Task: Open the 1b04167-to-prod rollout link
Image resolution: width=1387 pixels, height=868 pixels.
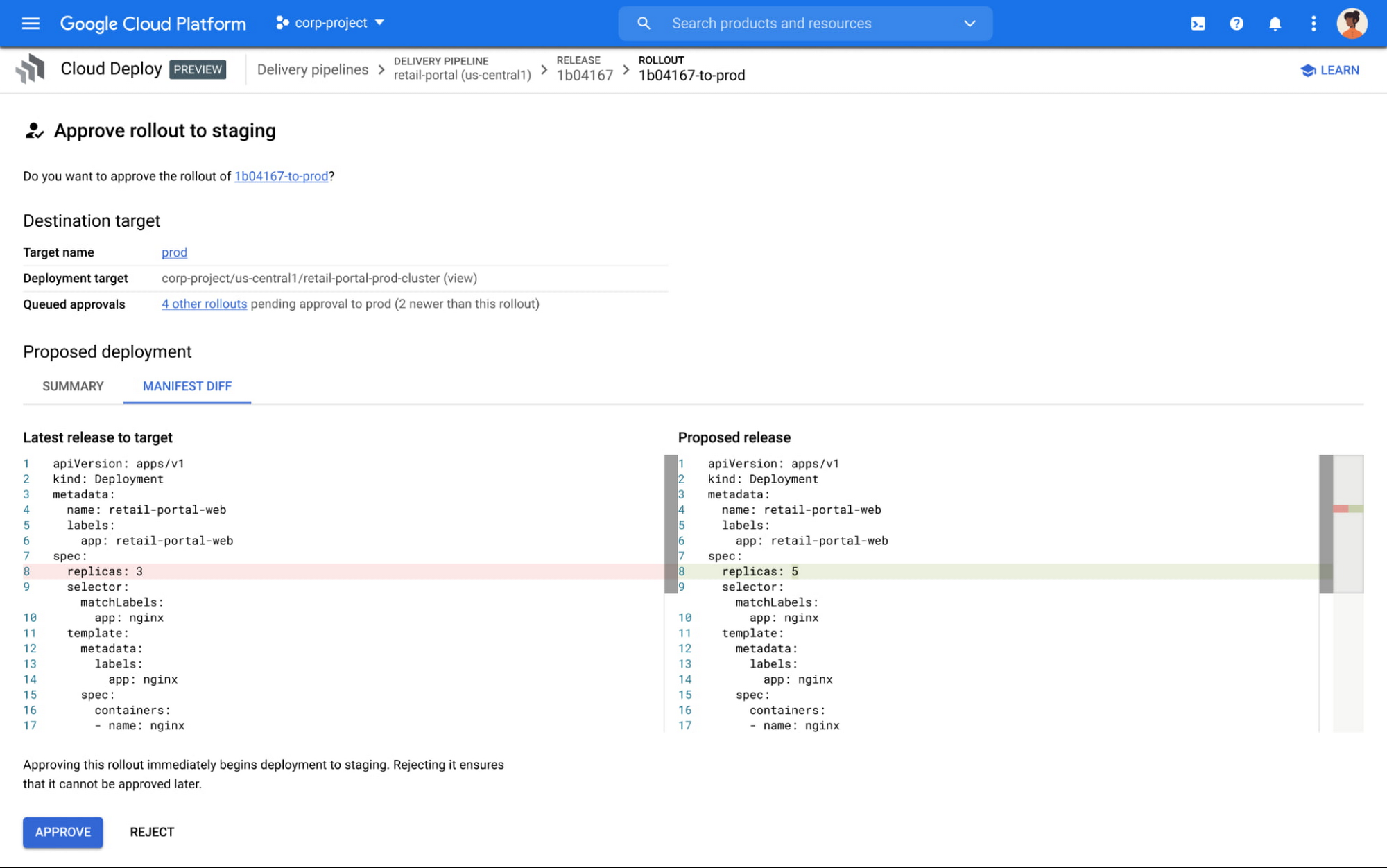Action: 282,176
